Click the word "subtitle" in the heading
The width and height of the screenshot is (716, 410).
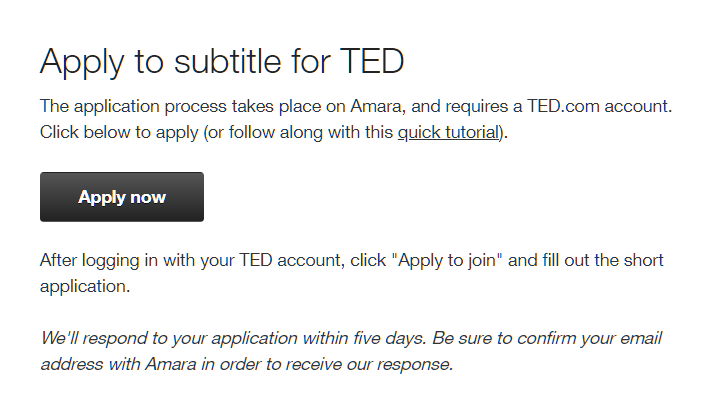tap(227, 61)
